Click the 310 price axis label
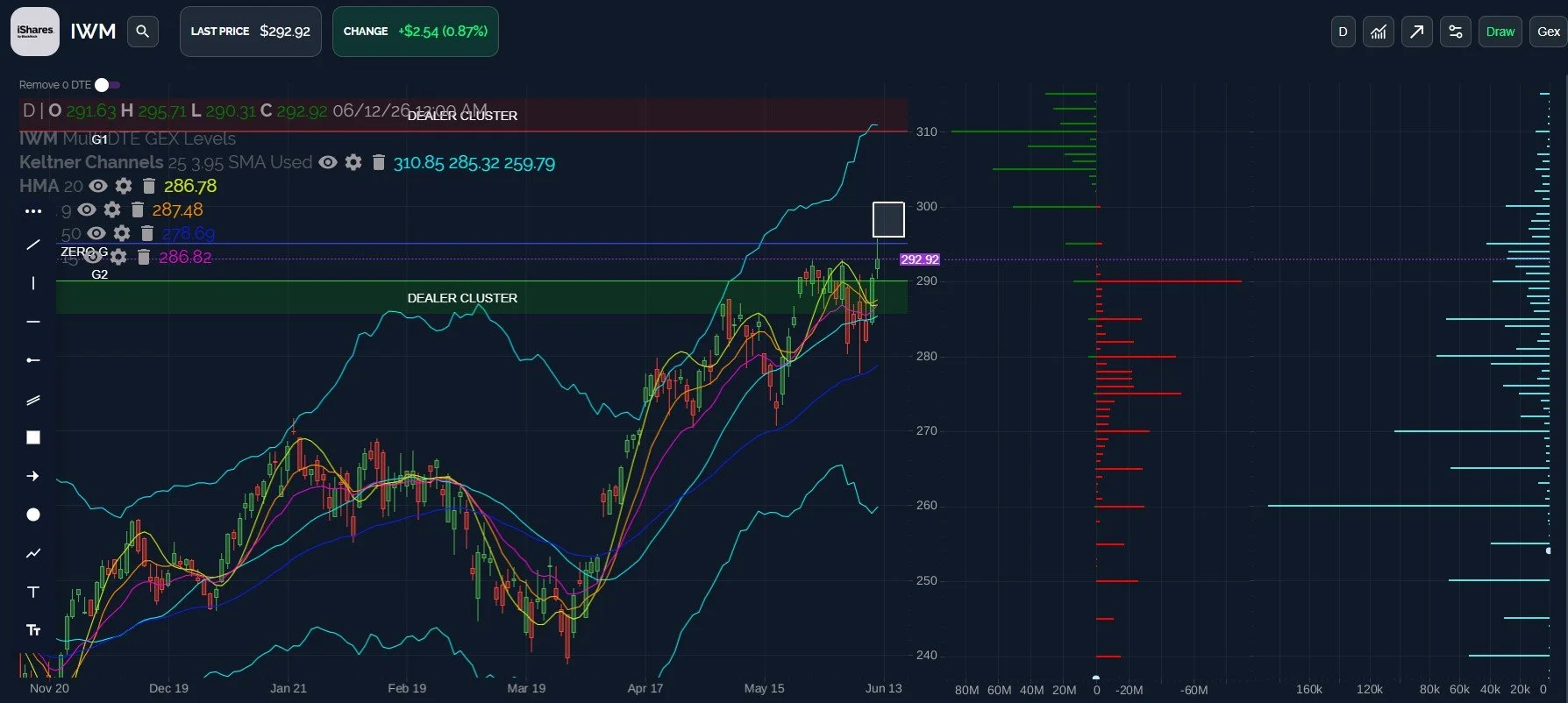Image resolution: width=1568 pixels, height=703 pixels. 927,131
